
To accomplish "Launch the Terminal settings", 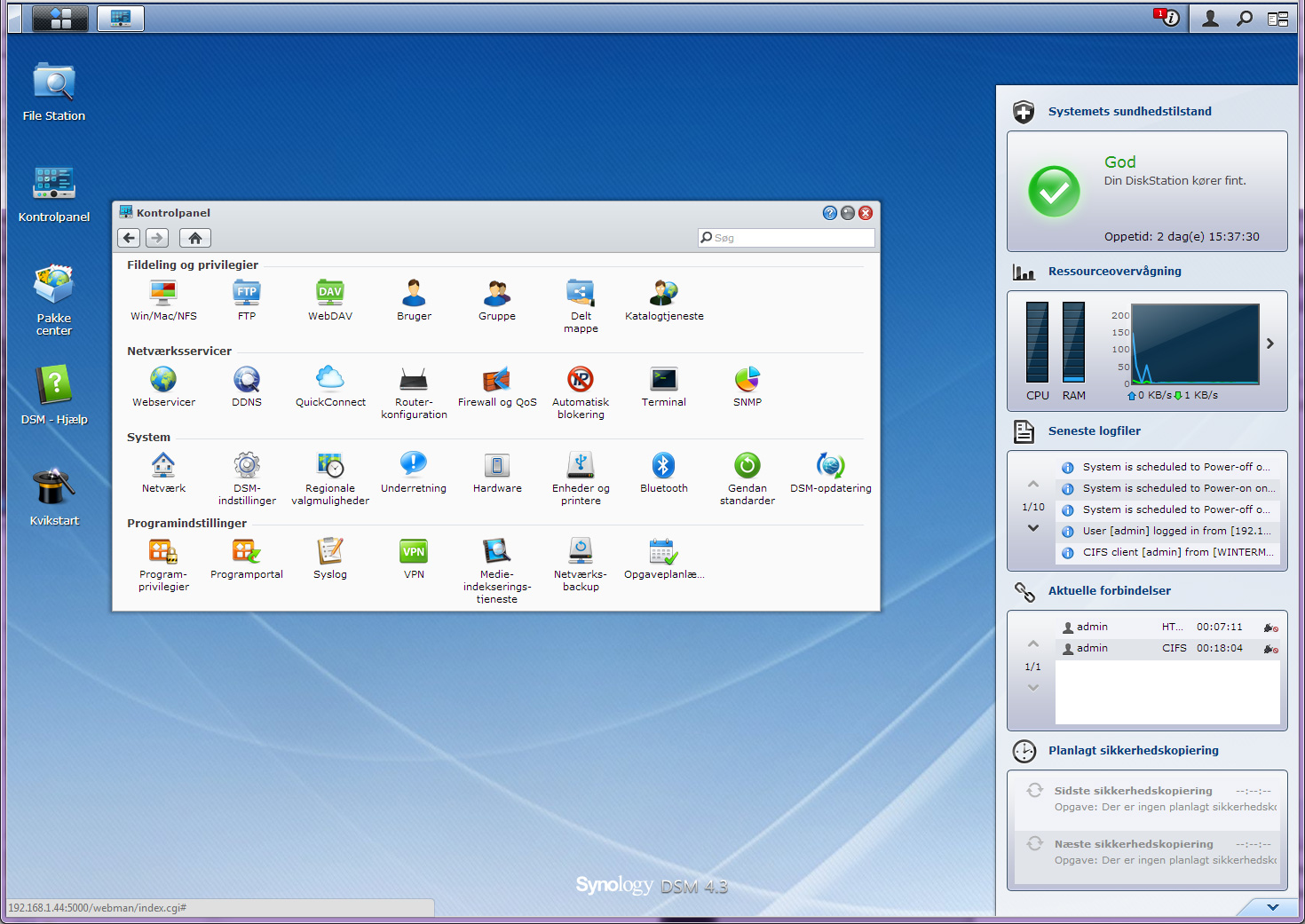I will (x=663, y=381).
